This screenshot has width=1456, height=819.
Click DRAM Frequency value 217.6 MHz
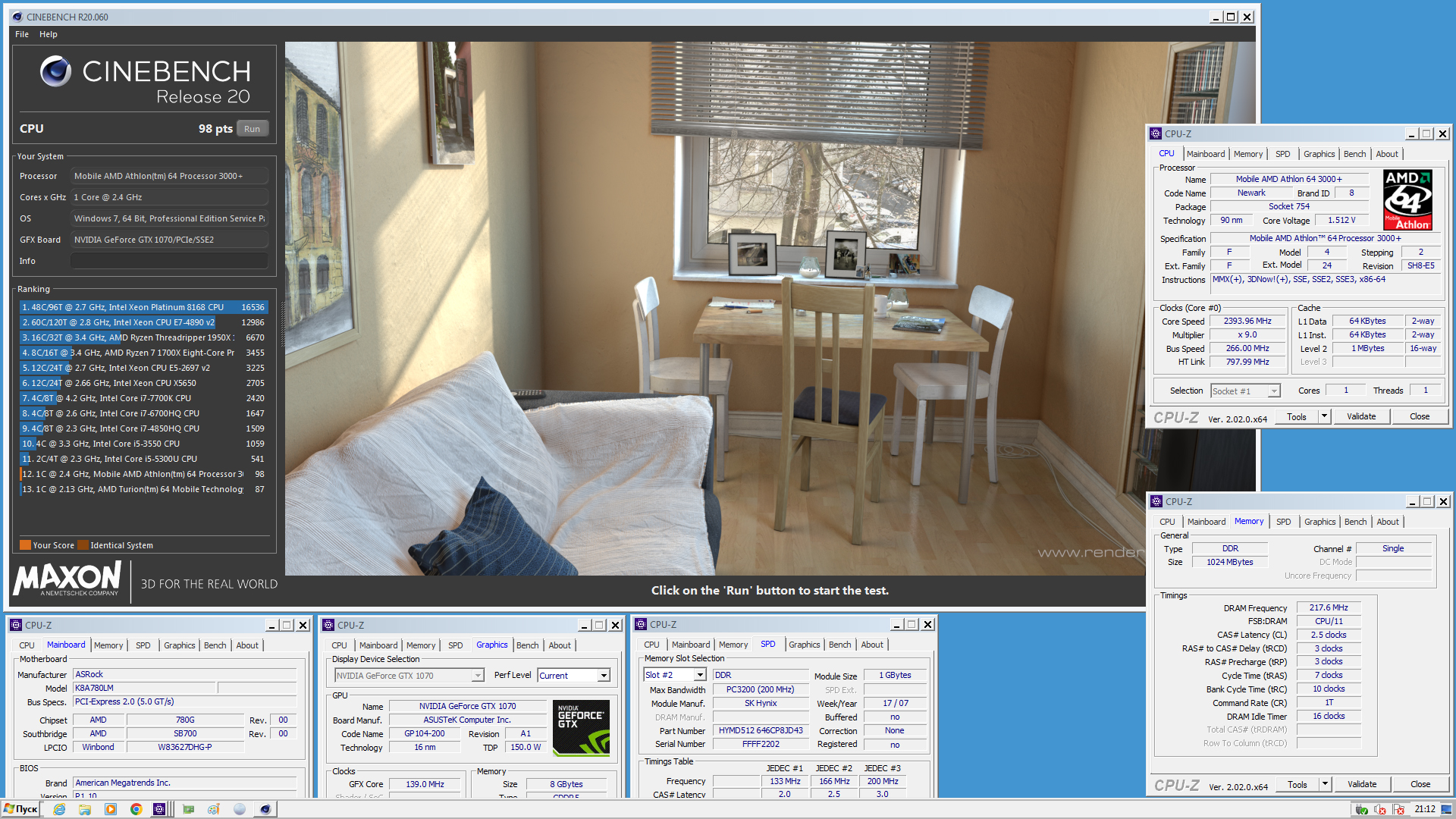pos(1329,608)
